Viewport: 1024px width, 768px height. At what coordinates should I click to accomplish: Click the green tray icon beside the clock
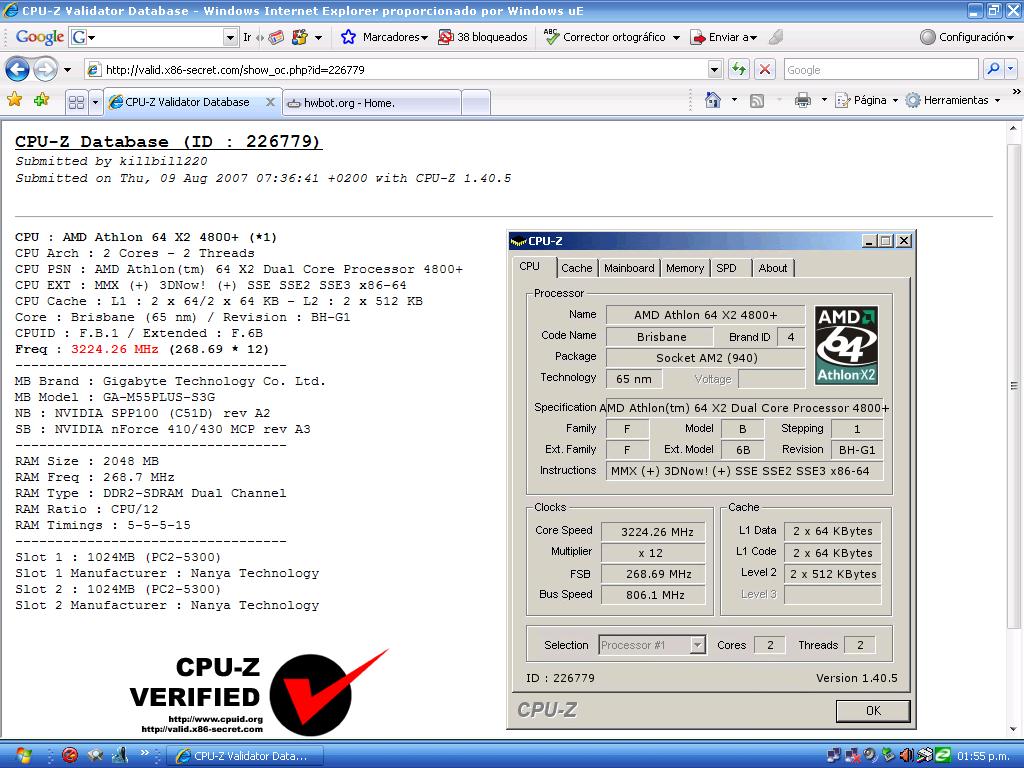coord(942,756)
